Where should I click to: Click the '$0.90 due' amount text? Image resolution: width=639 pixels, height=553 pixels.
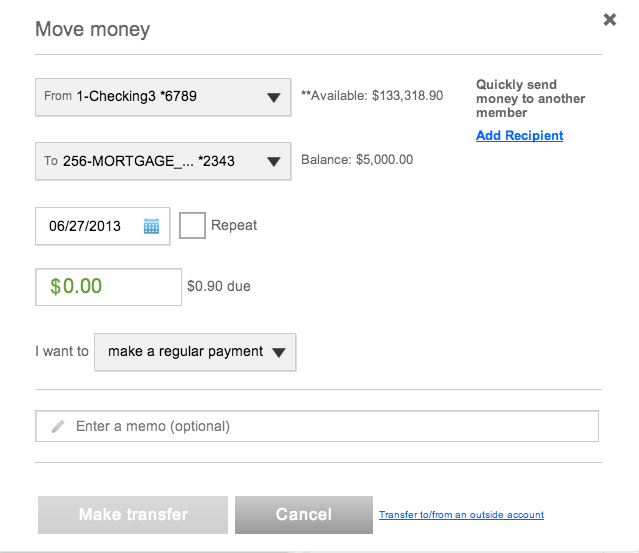[218, 286]
